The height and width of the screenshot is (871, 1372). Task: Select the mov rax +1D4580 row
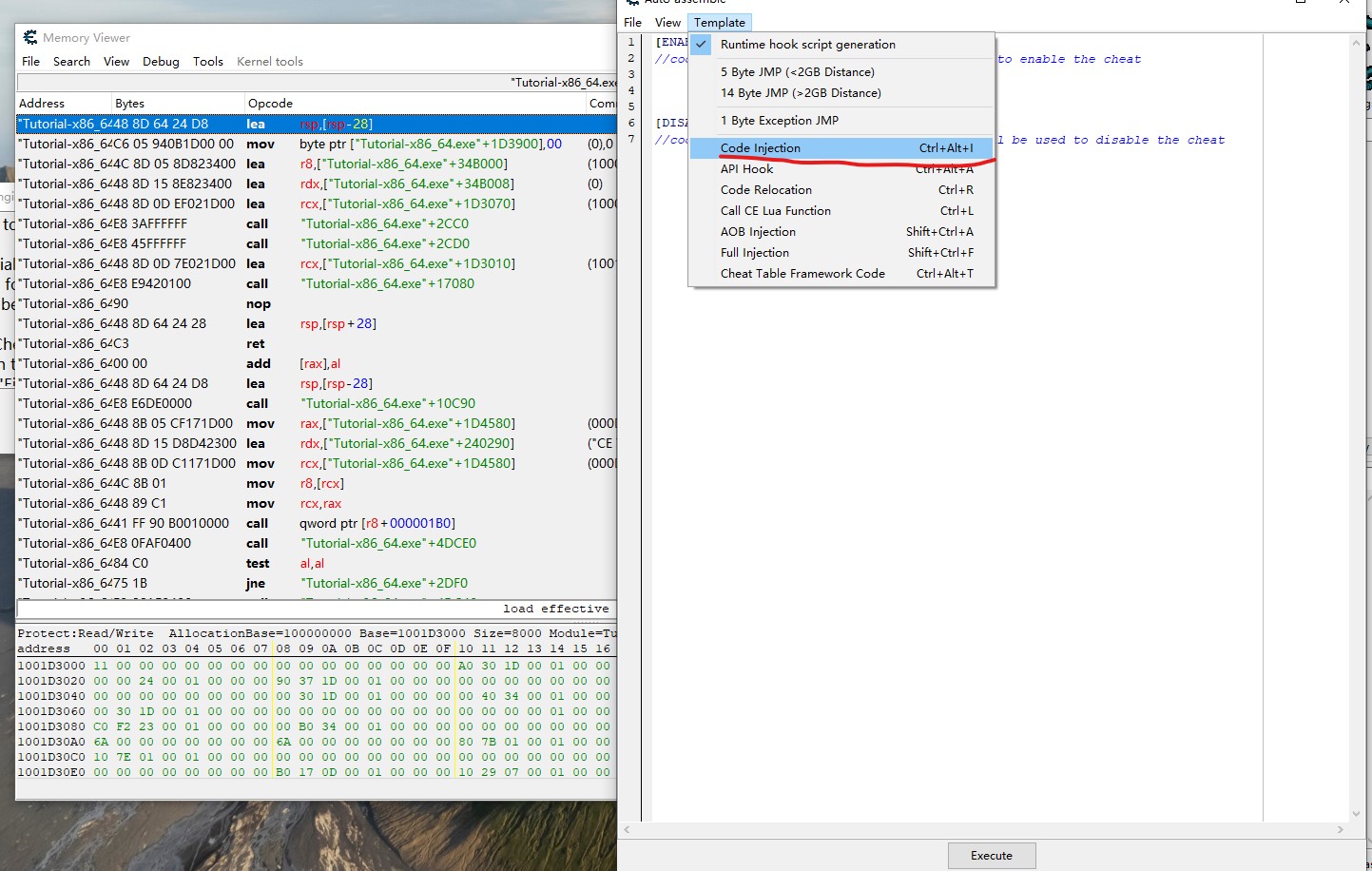pos(317,424)
